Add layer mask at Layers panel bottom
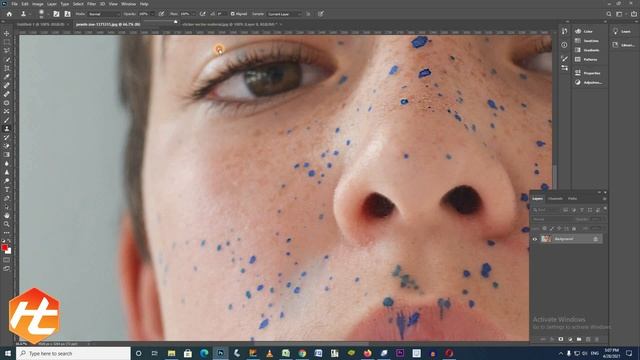 coord(561,339)
